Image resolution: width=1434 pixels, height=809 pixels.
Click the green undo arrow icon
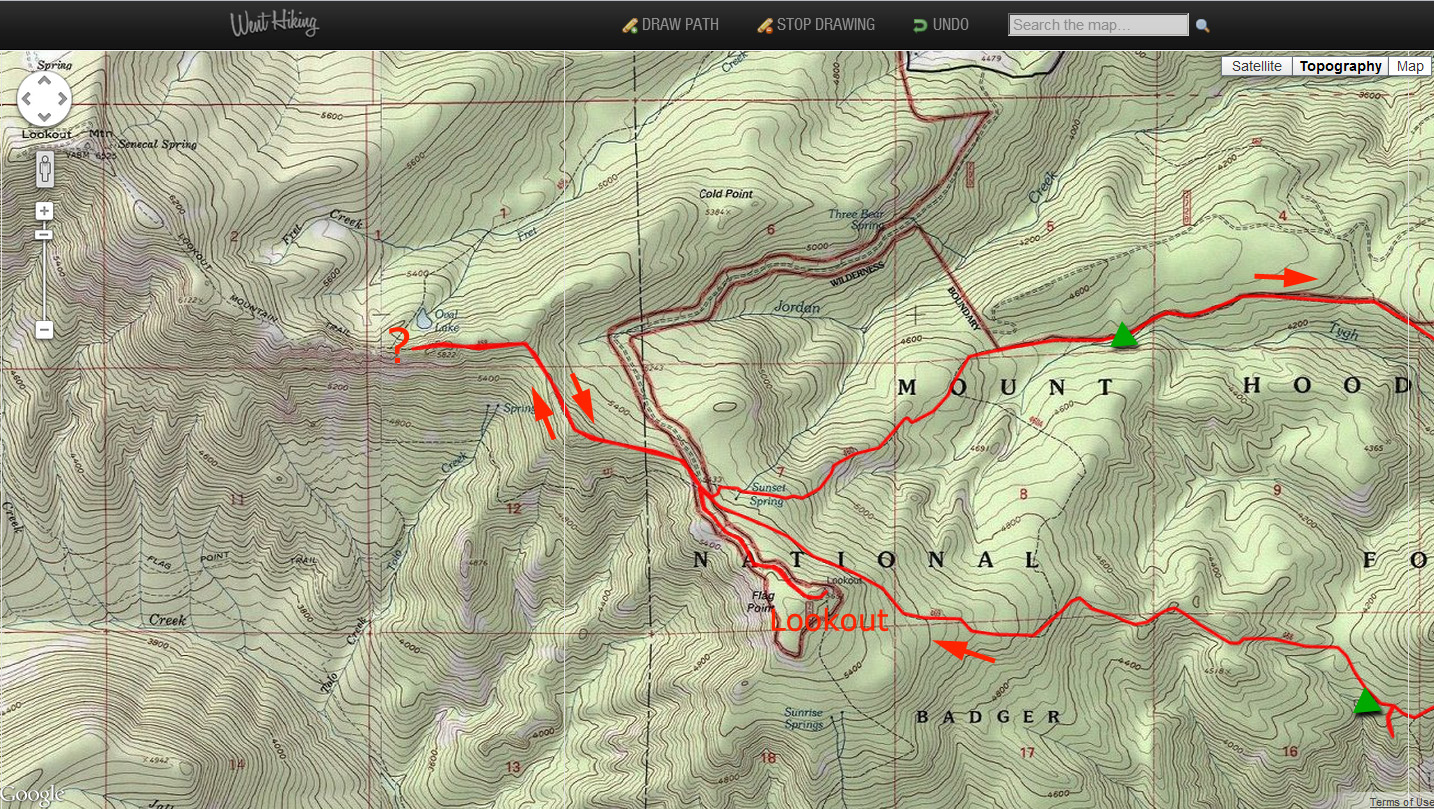pos(920,25)
